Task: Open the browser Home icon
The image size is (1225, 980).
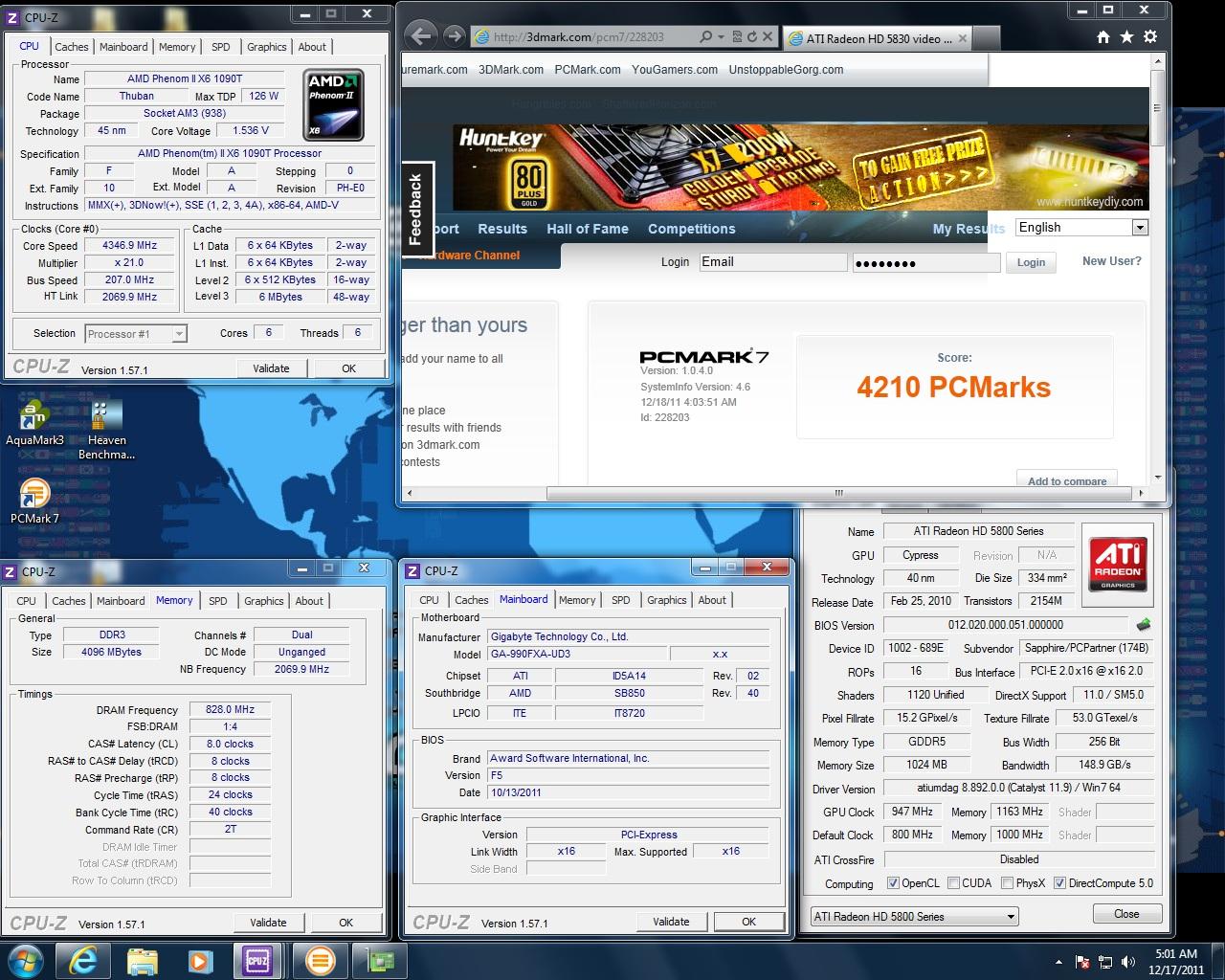Action: tap(1103, 36)
